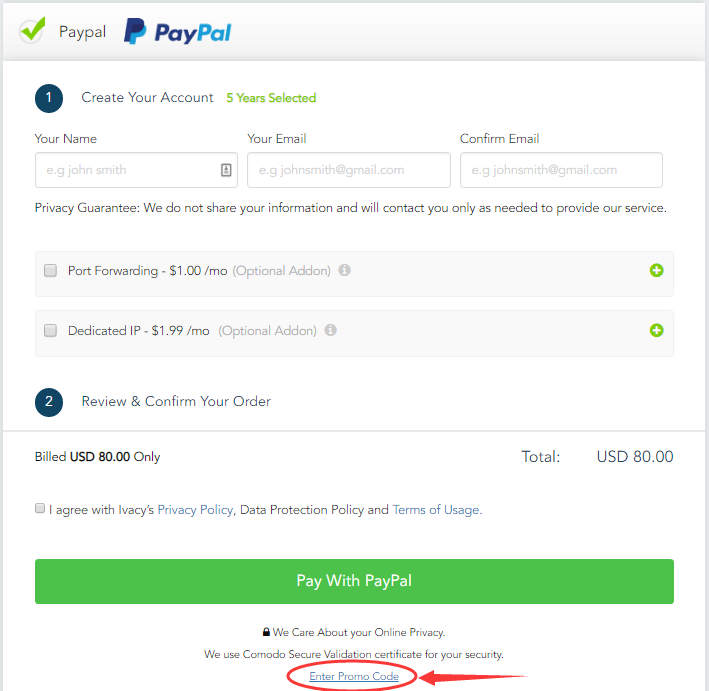This screenshot has width=709, height=691.
Task: Click the step 2 circle badge
Action: pos(49,402)
